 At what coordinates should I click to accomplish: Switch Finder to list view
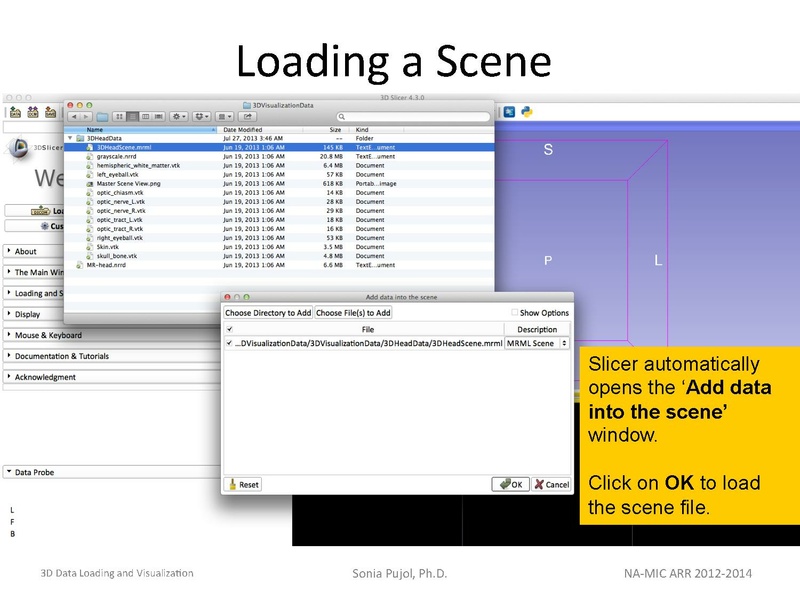(132, 117)
